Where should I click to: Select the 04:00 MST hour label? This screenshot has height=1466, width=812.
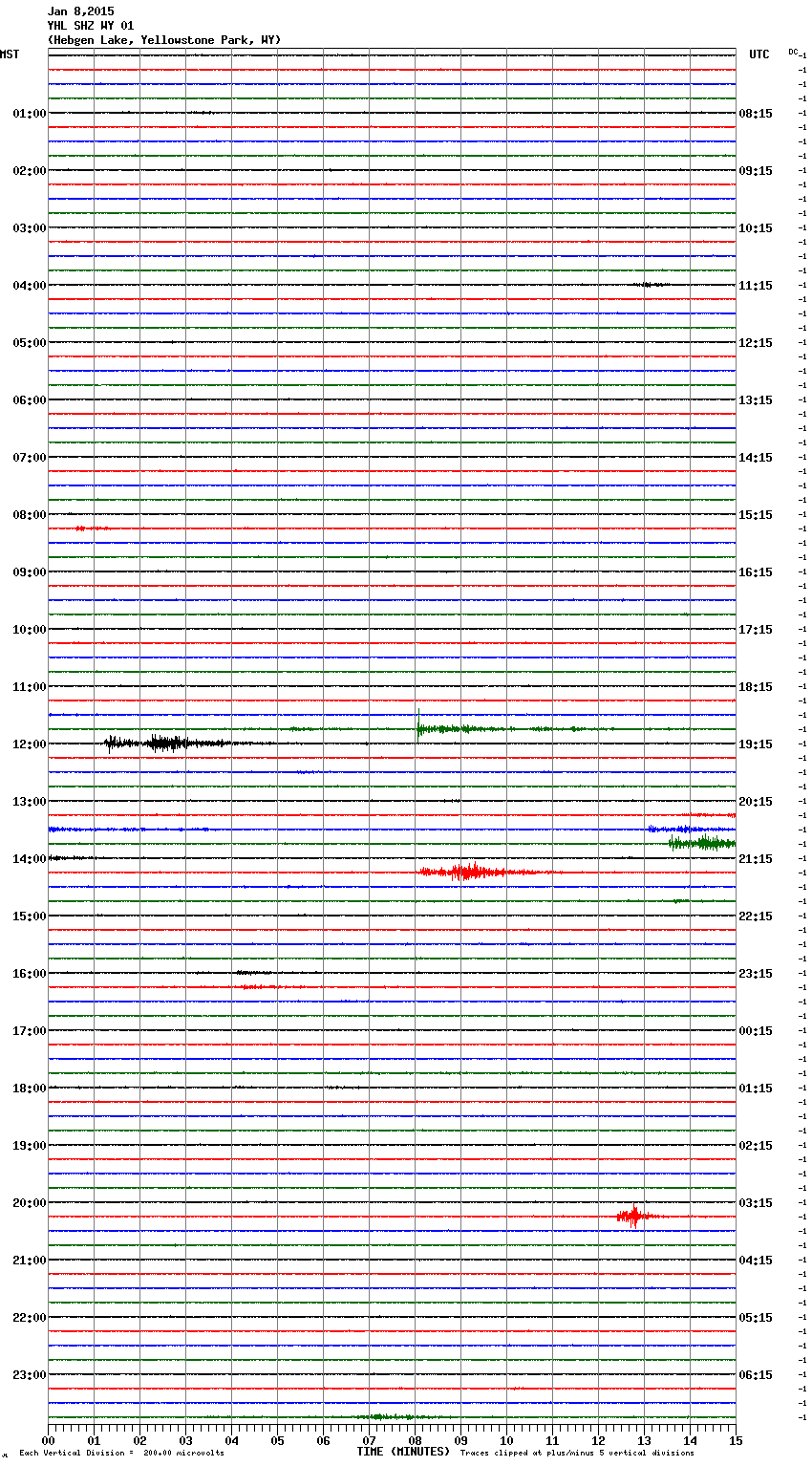pyautogui.click(x=29, y=286)
